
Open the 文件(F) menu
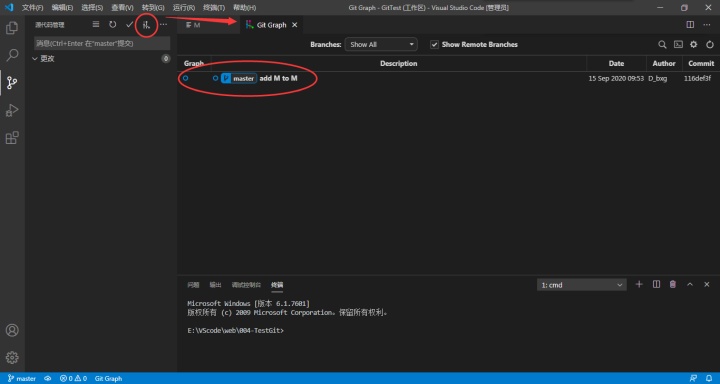point(33,8)
